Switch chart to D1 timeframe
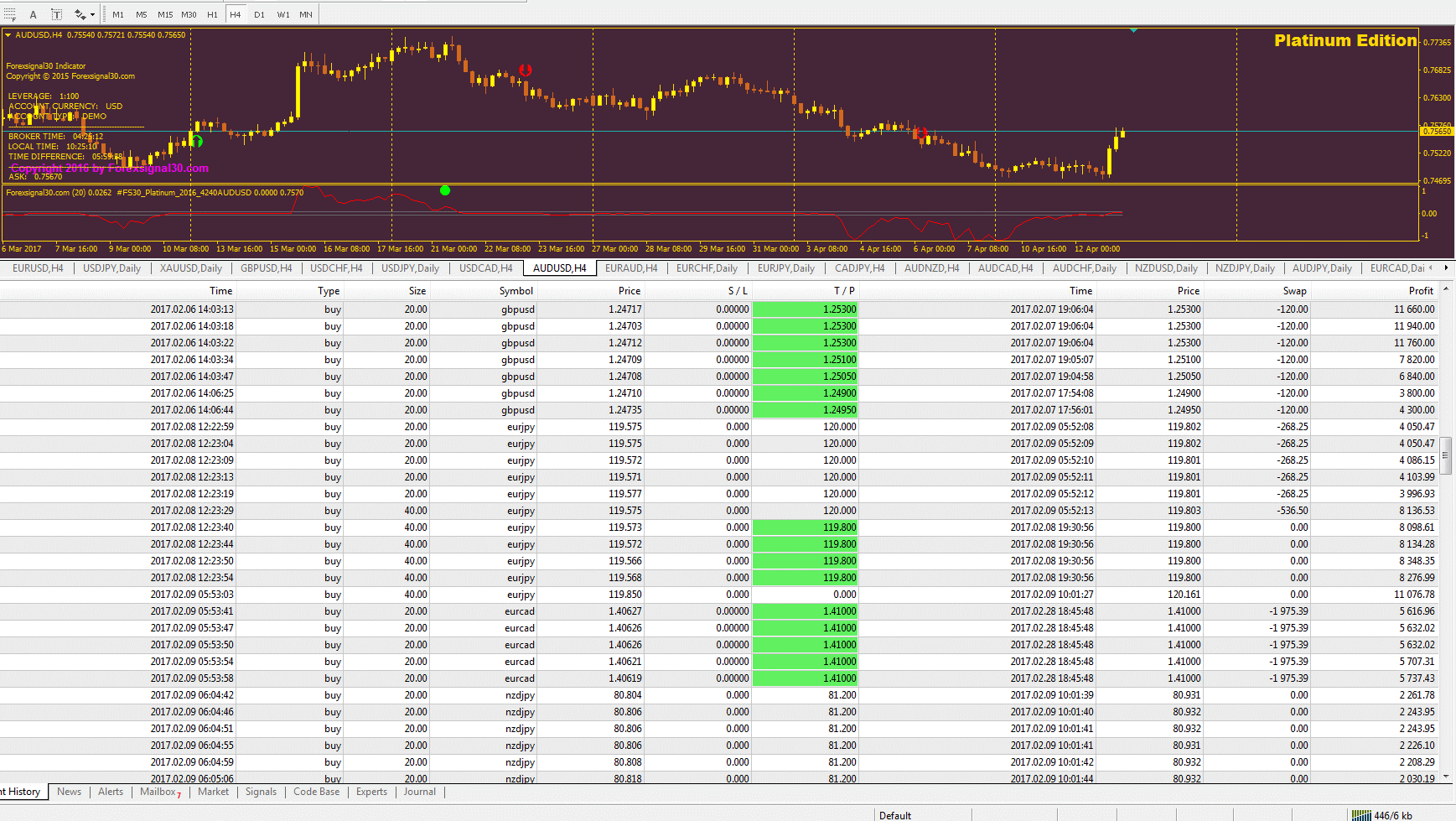The width and height of the screenshot is (1456, 821). (259, 14)
